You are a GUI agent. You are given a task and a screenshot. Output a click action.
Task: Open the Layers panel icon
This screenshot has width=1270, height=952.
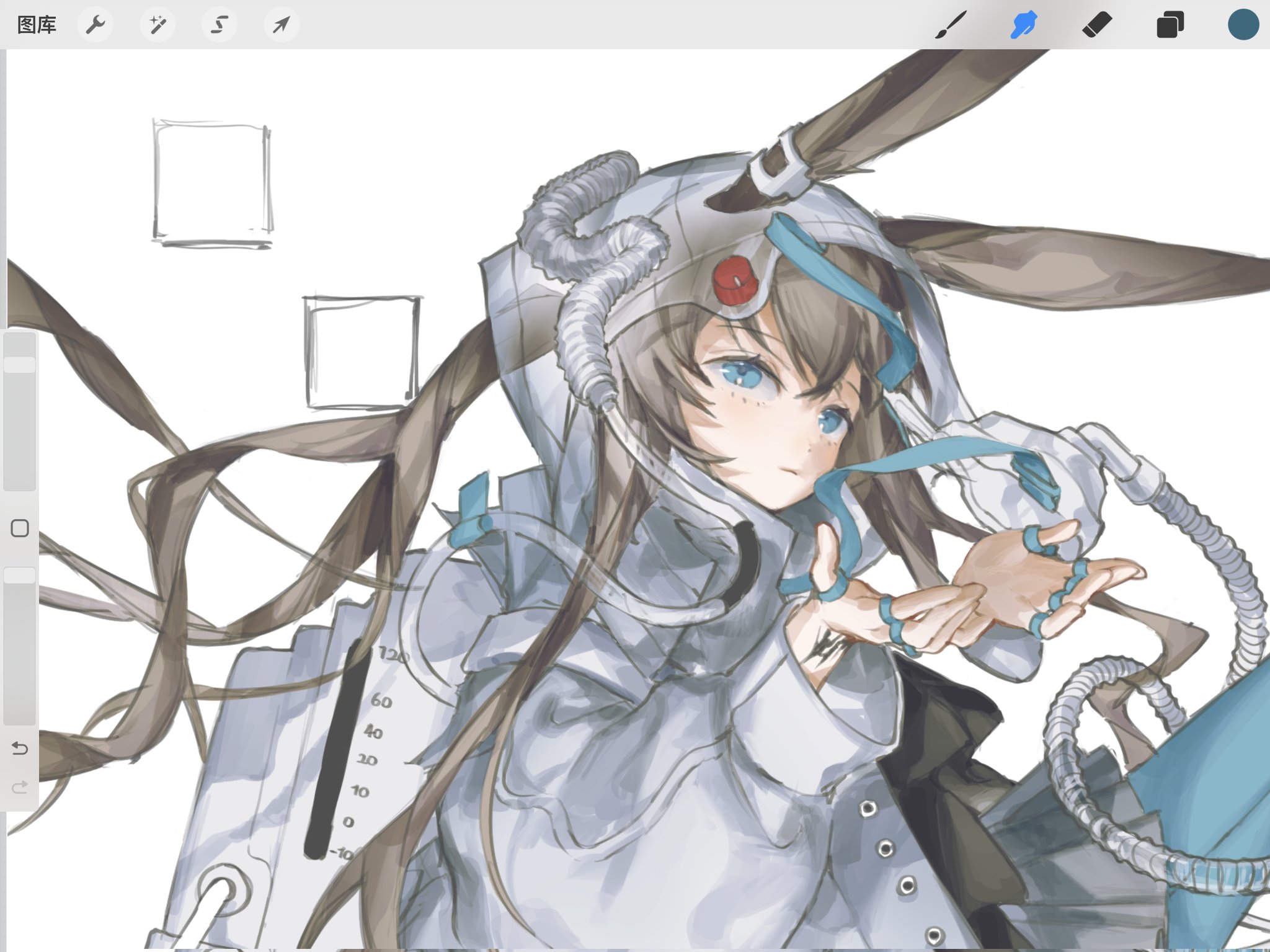click(x=1170, y=25)
